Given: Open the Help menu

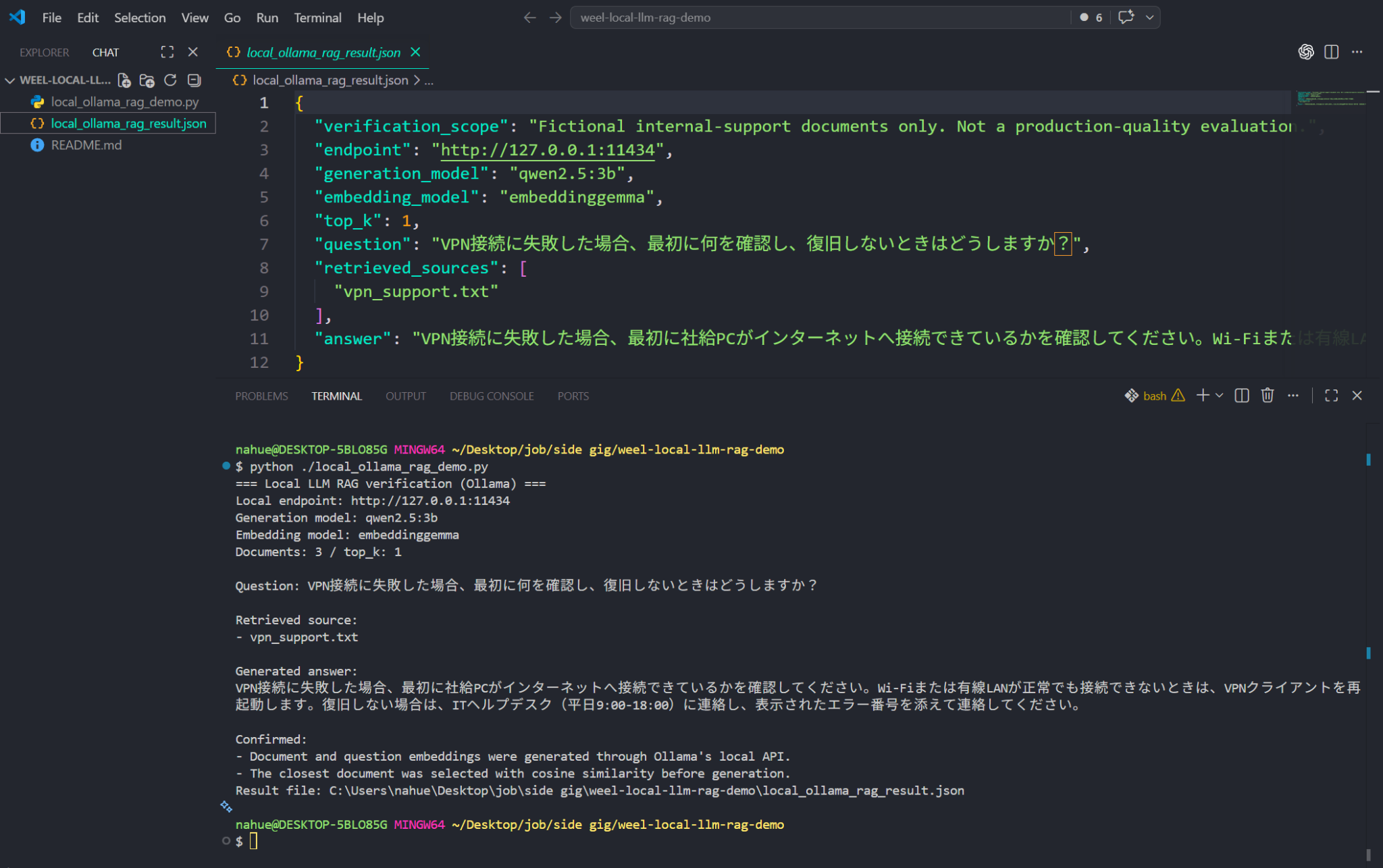Looking at the screenshot, I should pyautogui.click(x=370, y=18).
